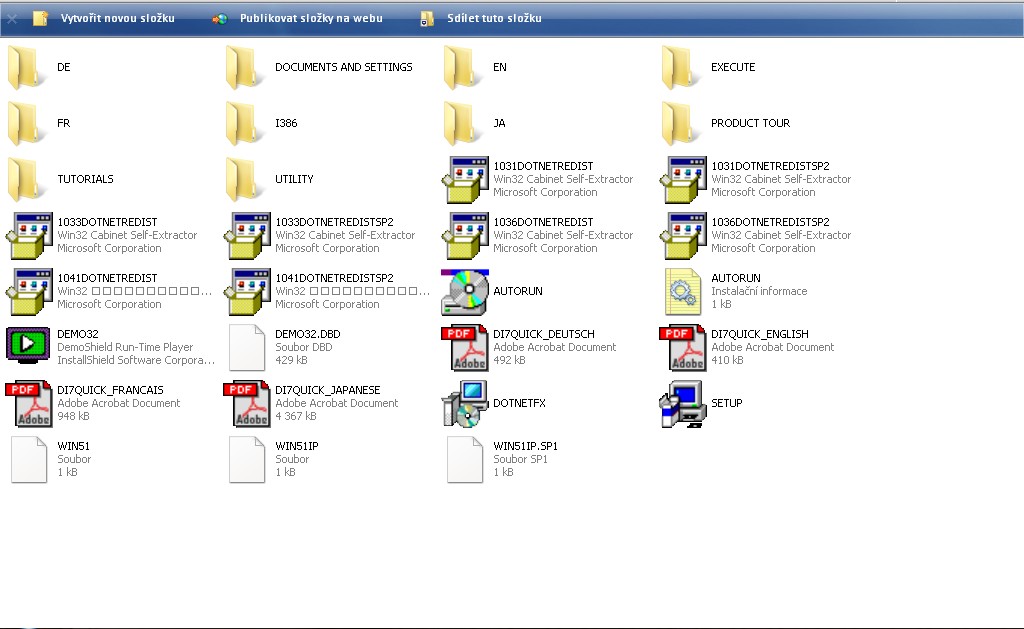Select the DI7QUICK_JAPANESE PDF icon

point(247,404)
